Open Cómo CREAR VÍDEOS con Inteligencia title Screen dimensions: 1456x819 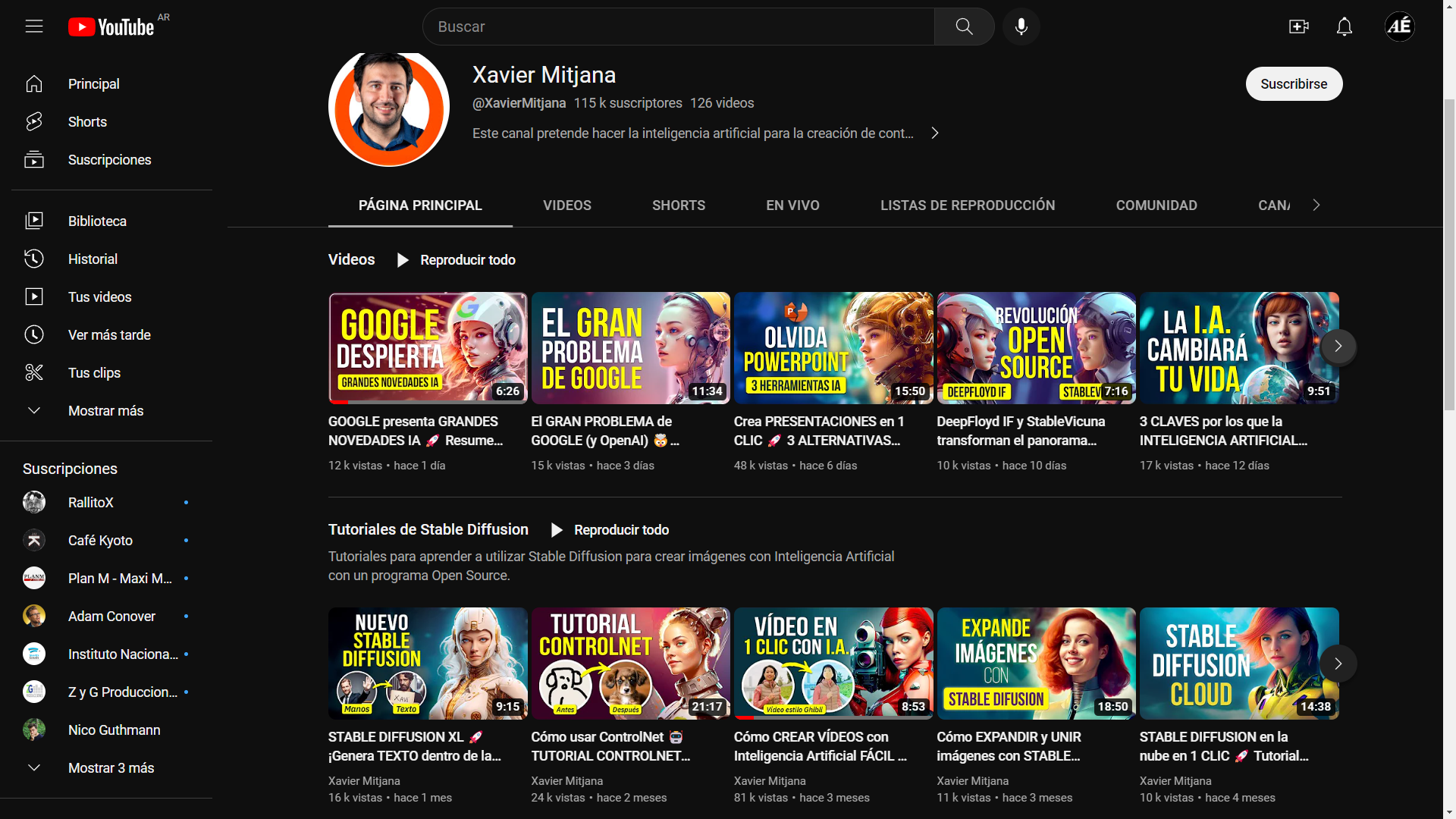[820, 746]
